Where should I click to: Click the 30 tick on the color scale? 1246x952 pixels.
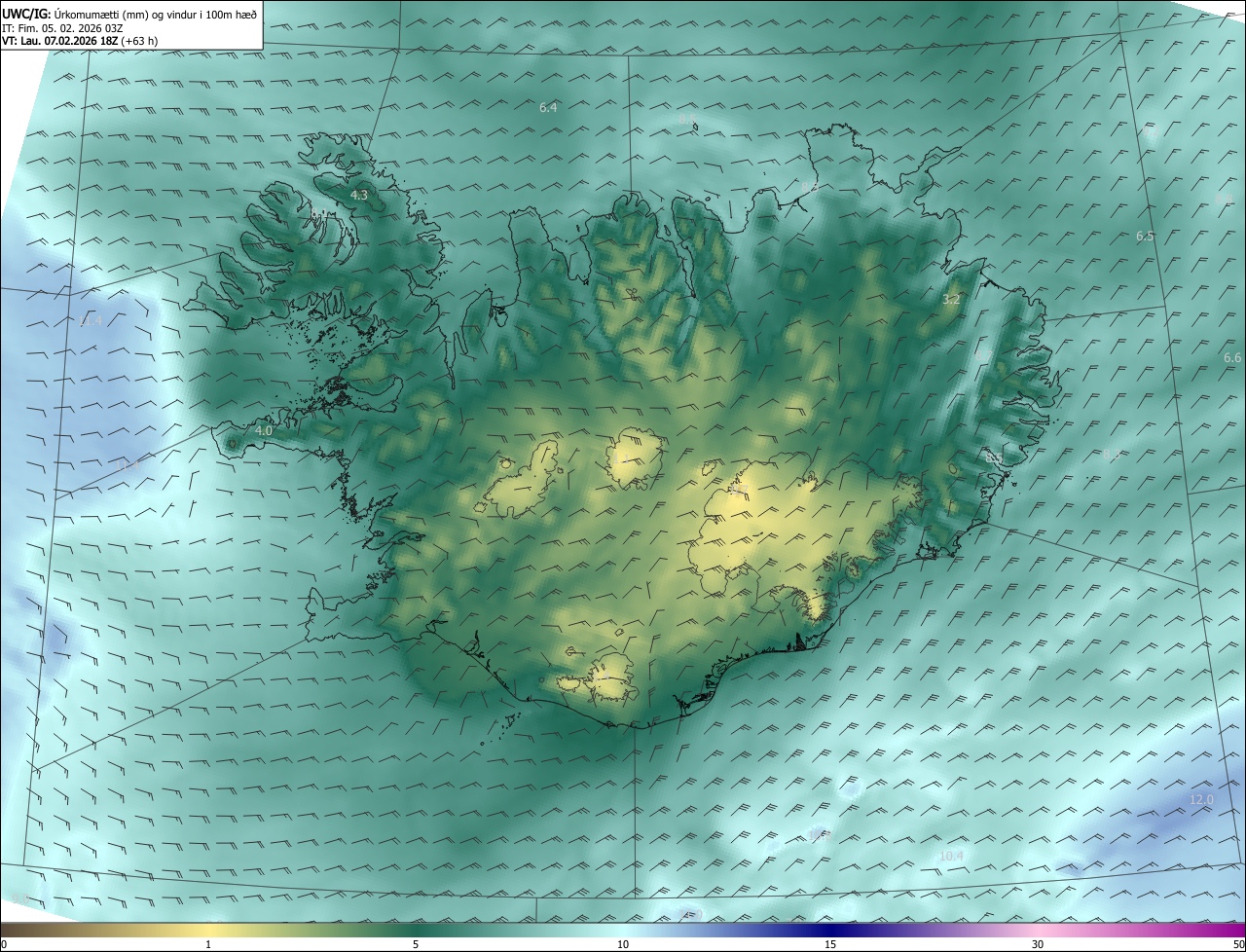pyautogui.click(x=1038, y=945)
